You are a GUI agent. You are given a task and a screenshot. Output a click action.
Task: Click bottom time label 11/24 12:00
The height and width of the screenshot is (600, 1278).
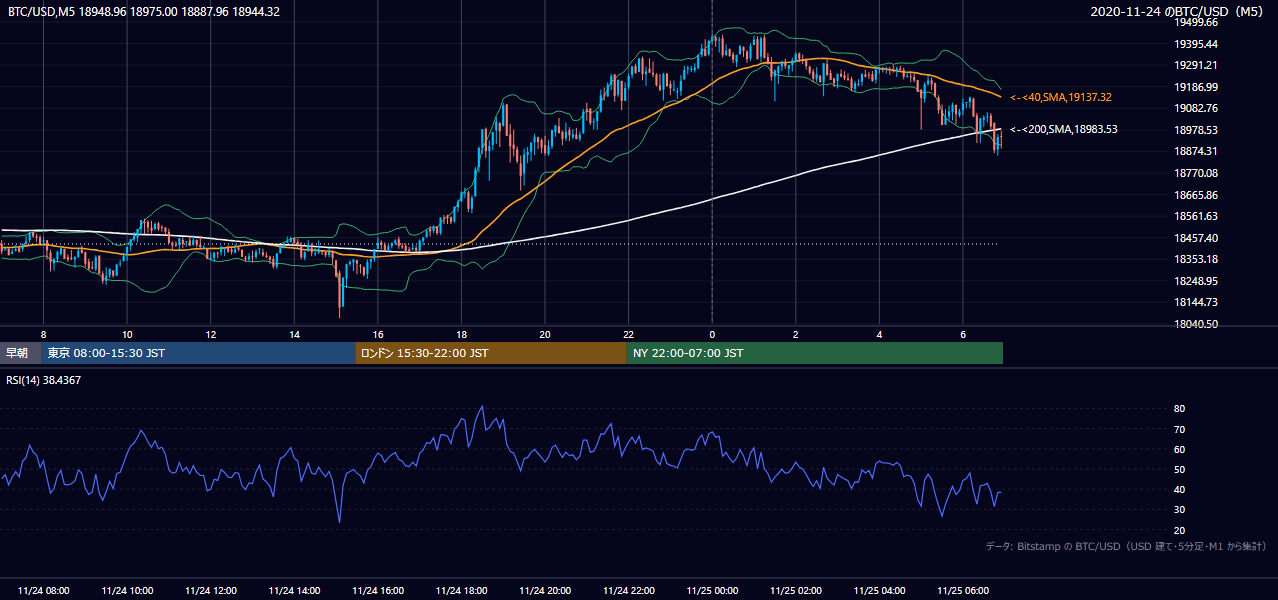click(x=211, y=591)
